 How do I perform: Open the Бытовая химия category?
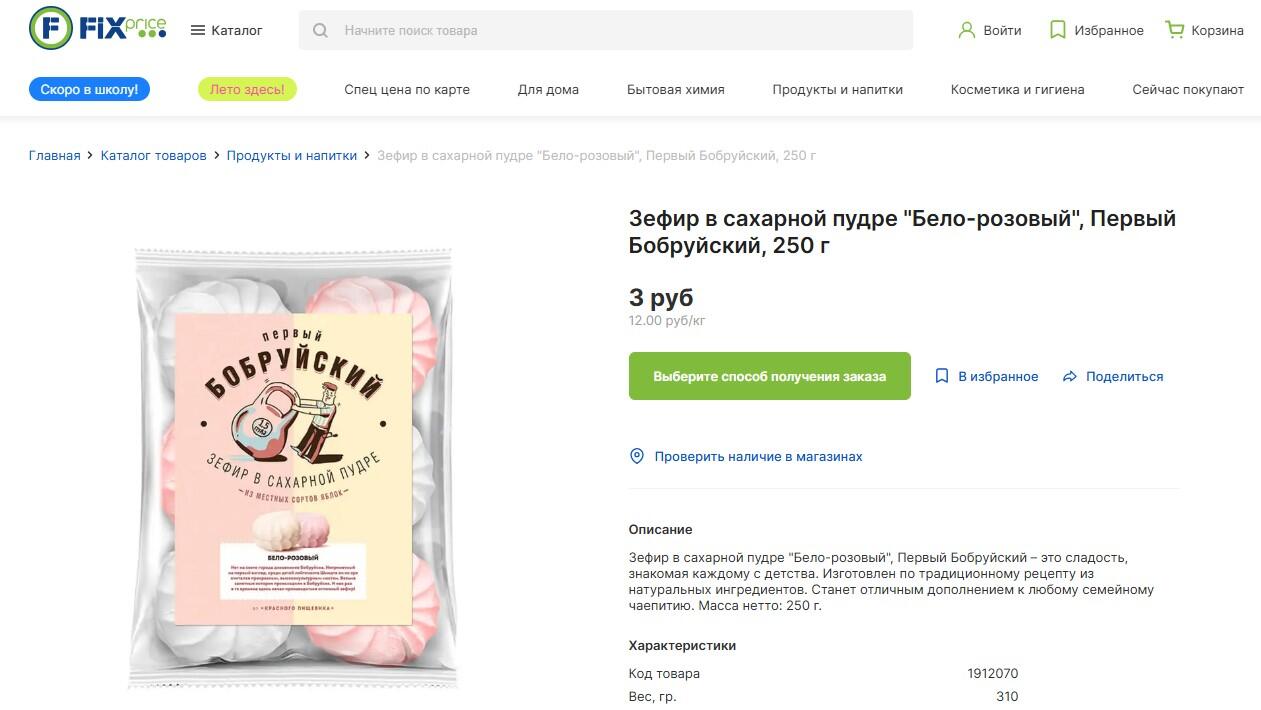pos(676,90)
